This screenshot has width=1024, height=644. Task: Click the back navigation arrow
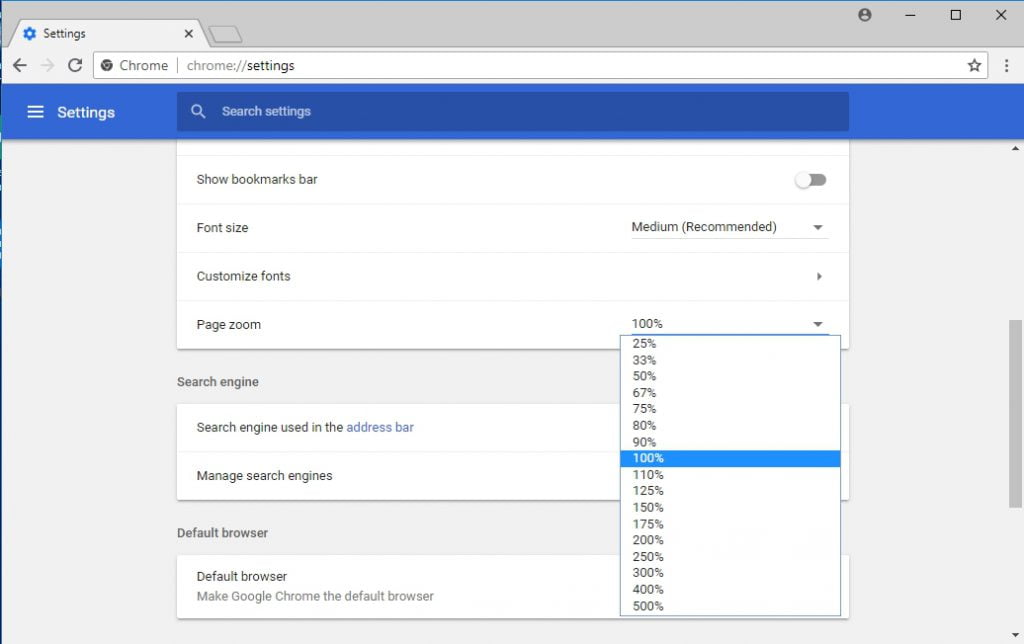(20, 65)
